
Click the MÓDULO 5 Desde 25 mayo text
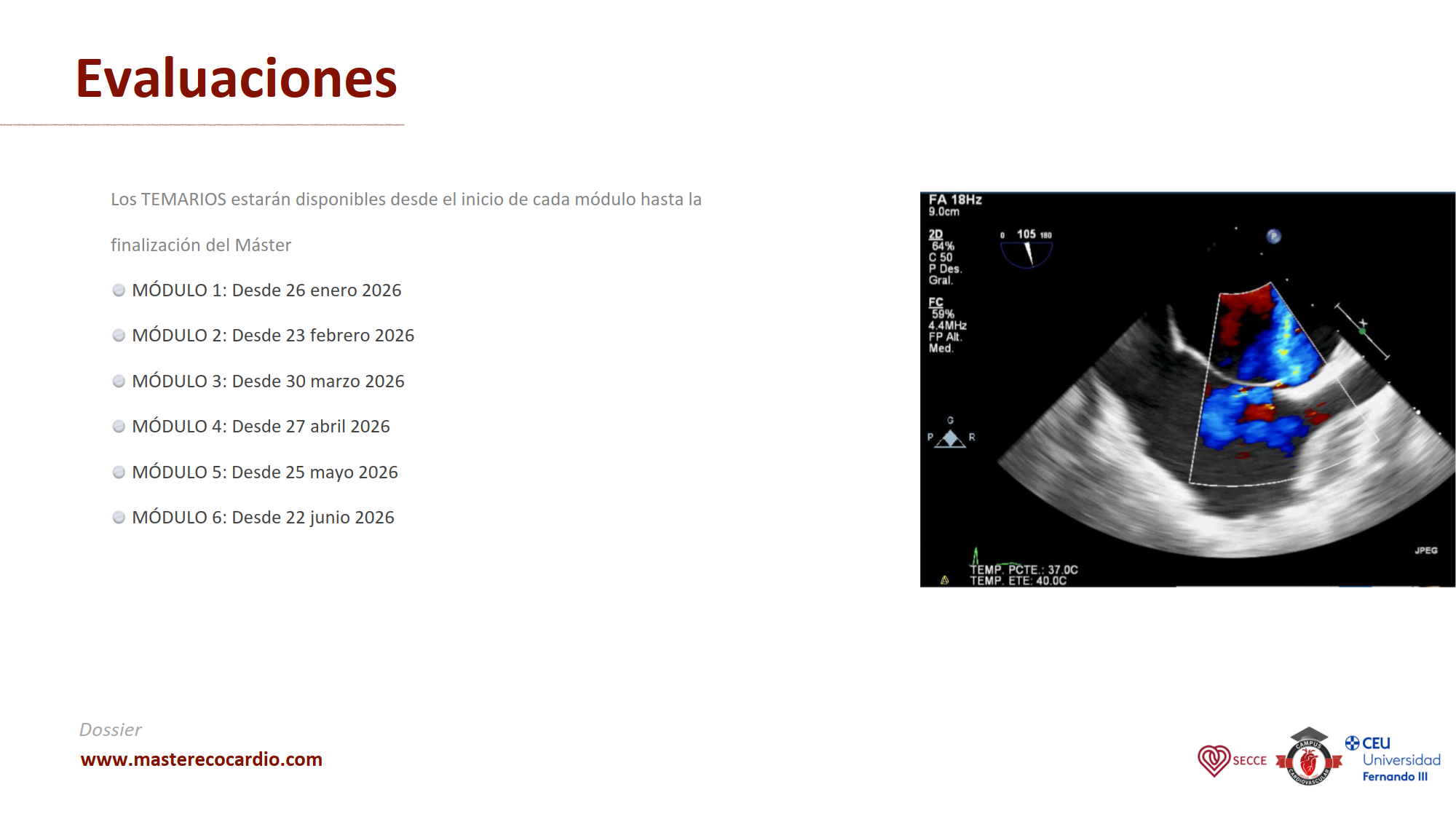(x=265, y=472)
